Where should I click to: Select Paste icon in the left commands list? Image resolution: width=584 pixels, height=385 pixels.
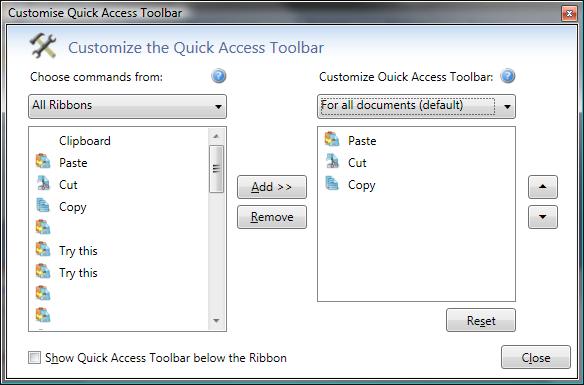click(43, 162)
